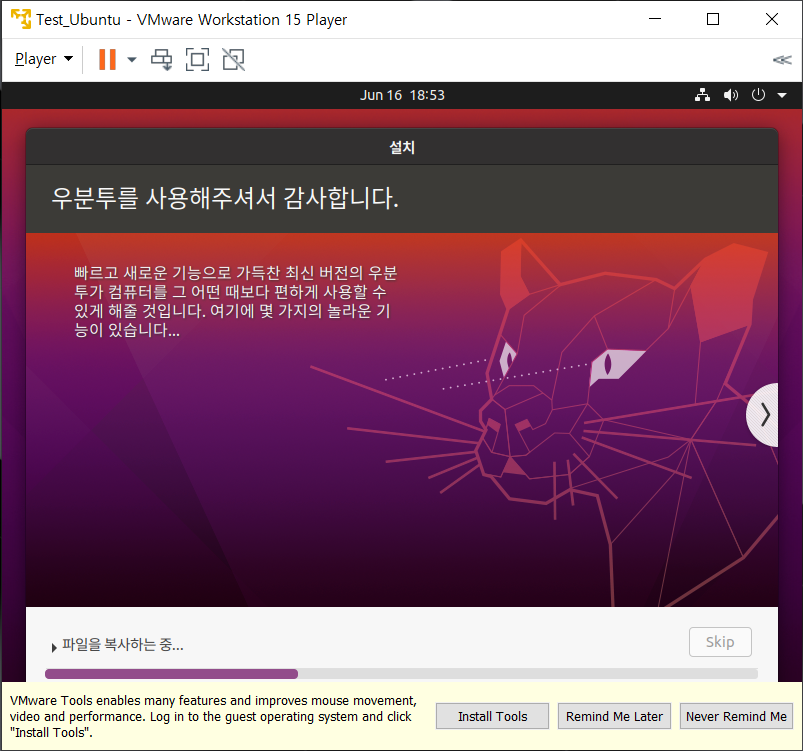Toggle the Unity mode icon
Viewport: 803px width, 751px height.
234,59
